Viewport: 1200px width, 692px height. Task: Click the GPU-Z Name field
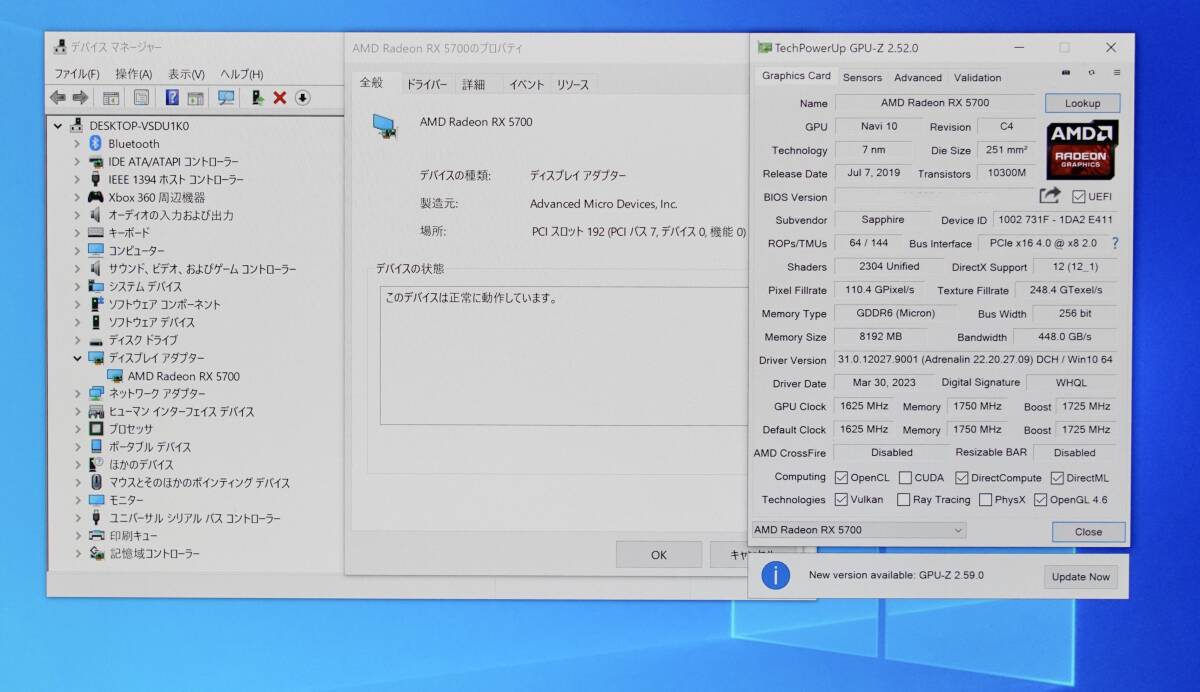[x=935, y=103]
